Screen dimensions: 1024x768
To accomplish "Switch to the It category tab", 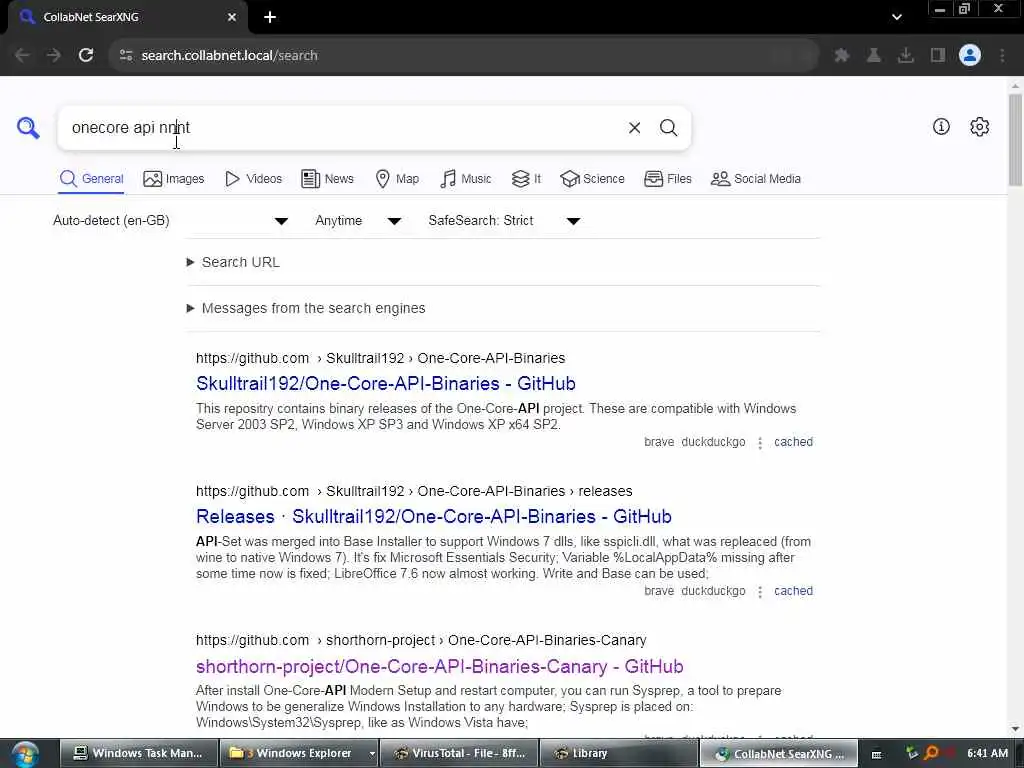I will click(x=526, y=178).
